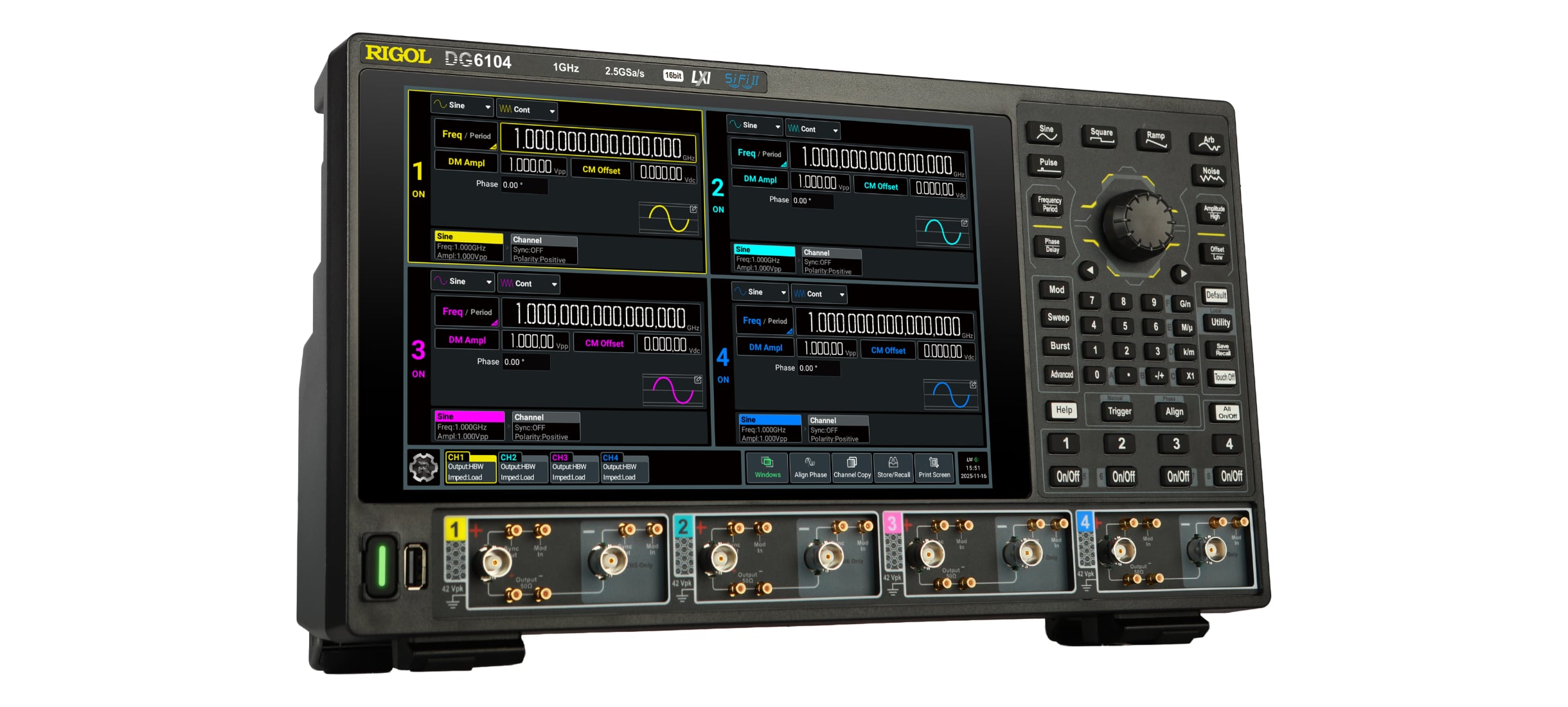Click the right arrow key below knob
This screenshot has width=1568, height=707.
point(1182,274)
